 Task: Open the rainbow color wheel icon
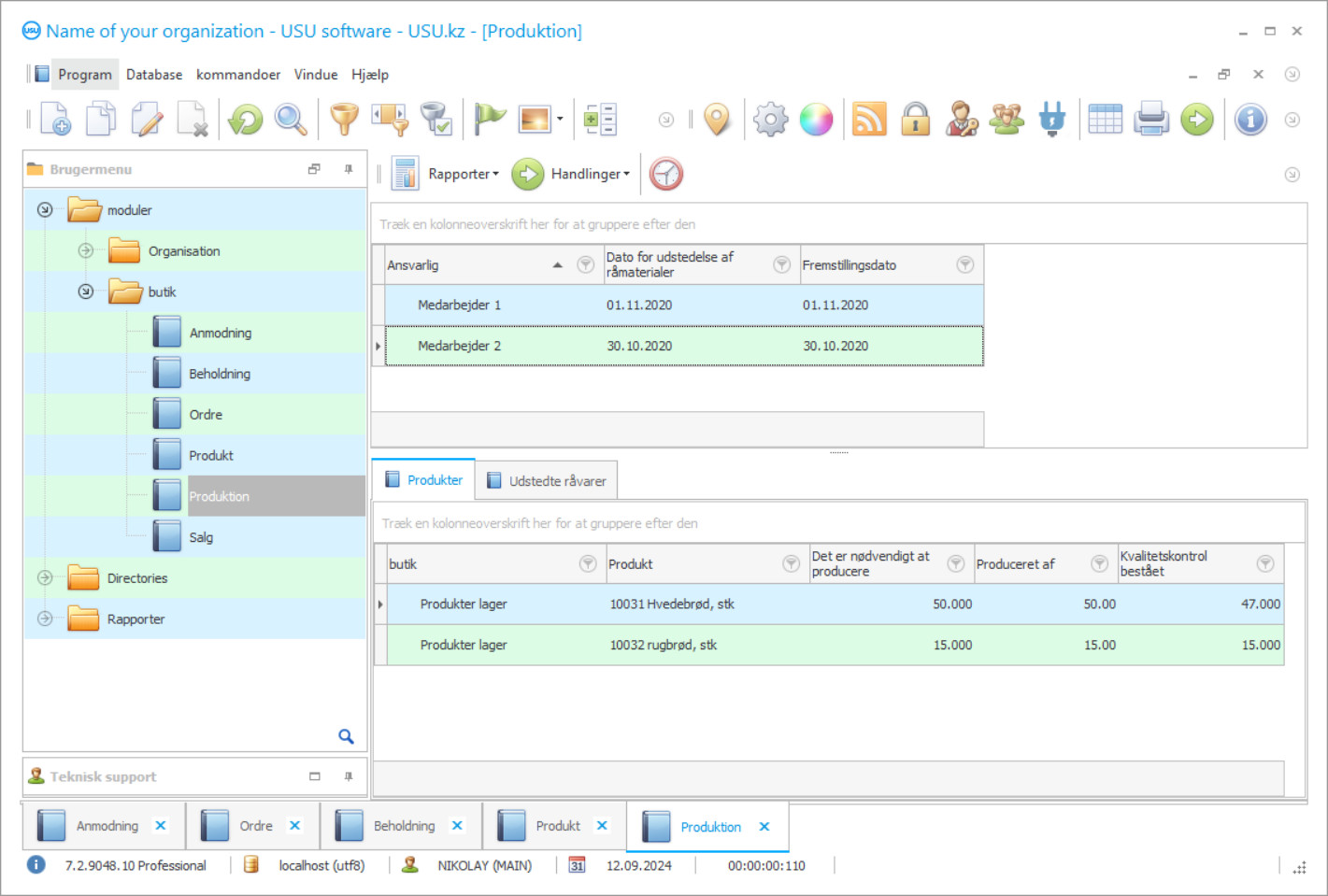(x=816, y=120)
